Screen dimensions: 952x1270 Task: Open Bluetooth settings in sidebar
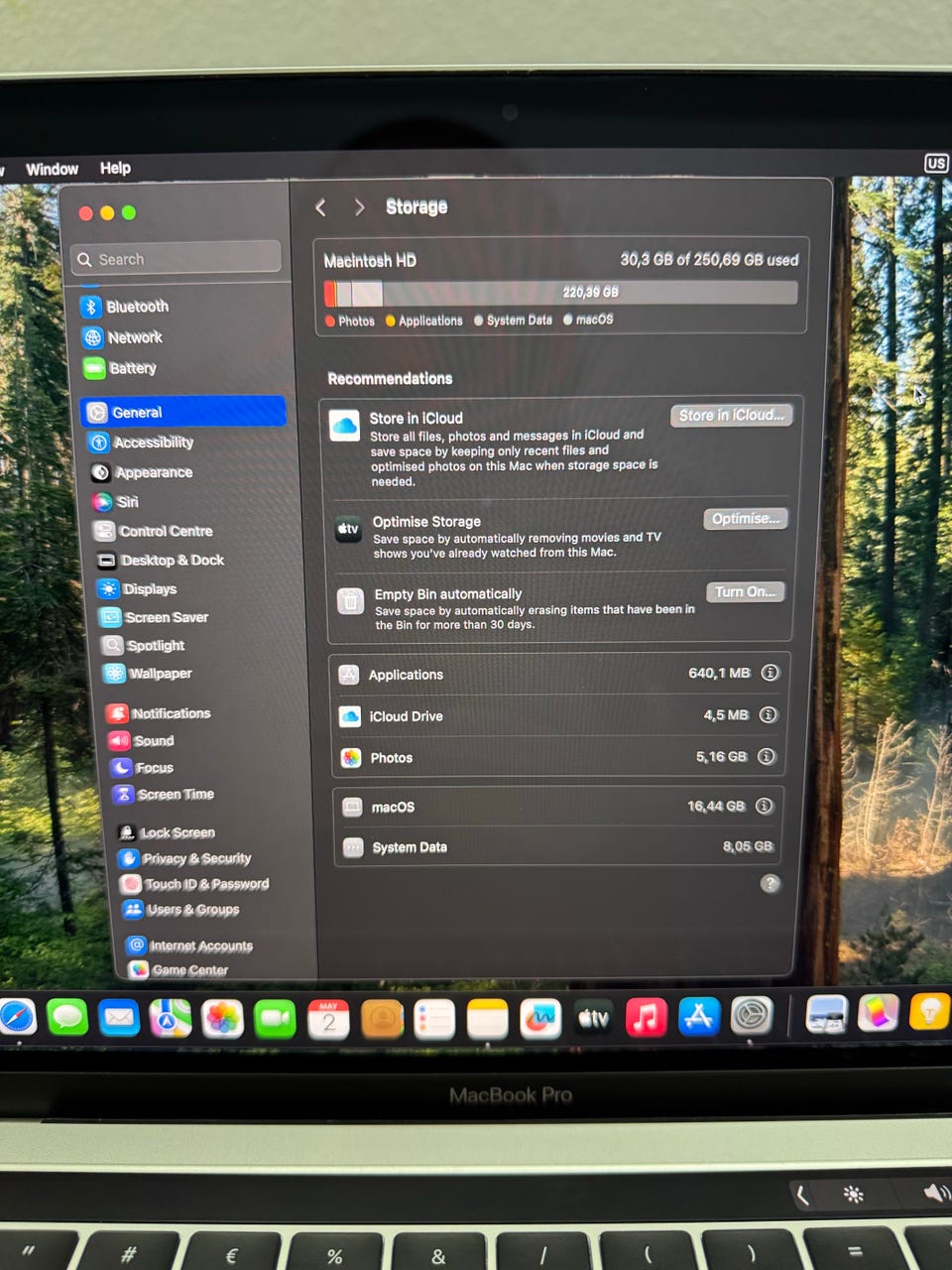point(125,307)
